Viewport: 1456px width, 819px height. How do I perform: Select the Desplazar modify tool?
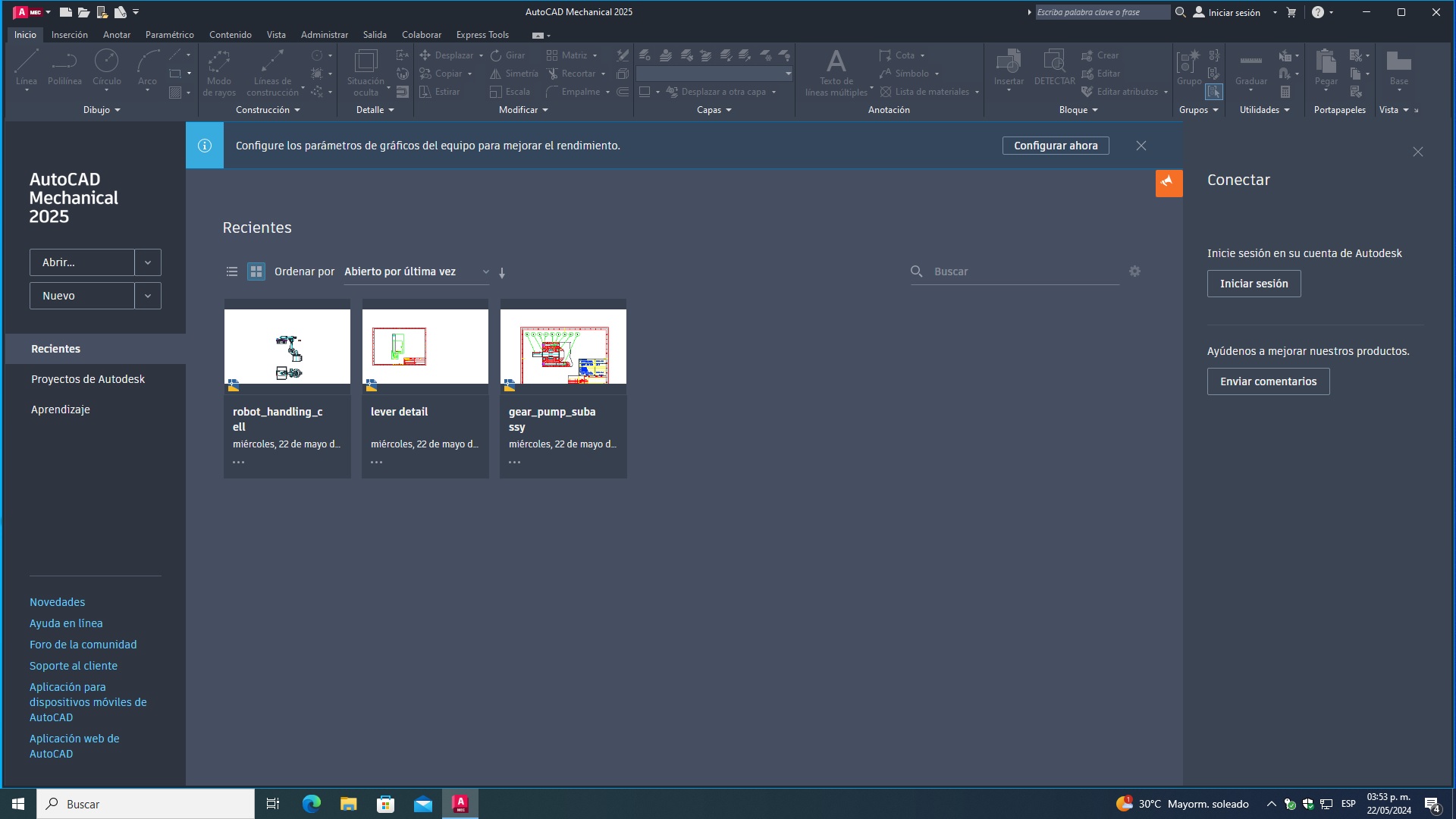[447, 55]
